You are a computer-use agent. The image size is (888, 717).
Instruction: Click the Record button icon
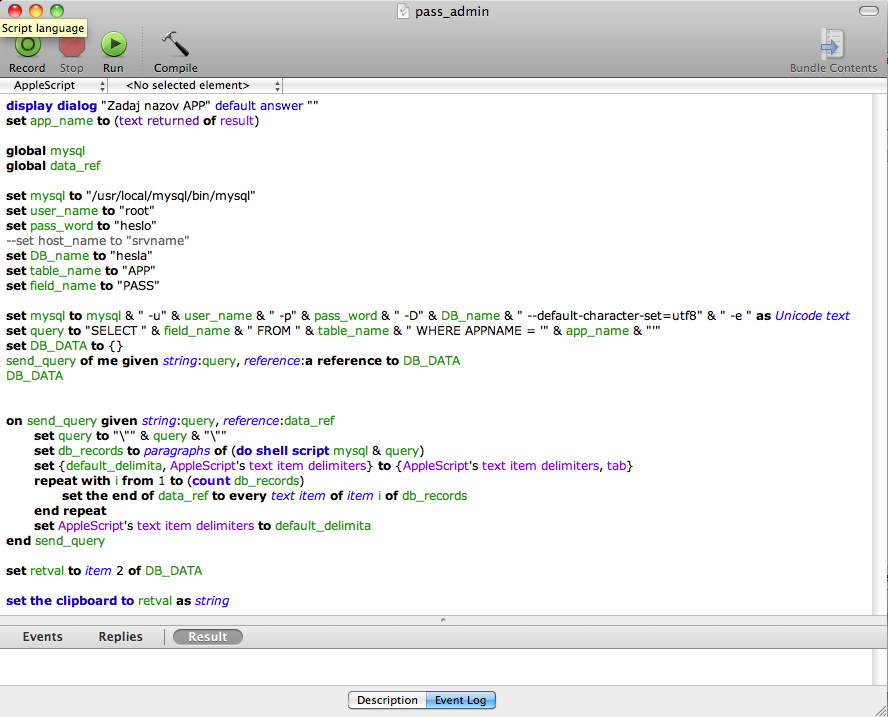click(27, 46)
